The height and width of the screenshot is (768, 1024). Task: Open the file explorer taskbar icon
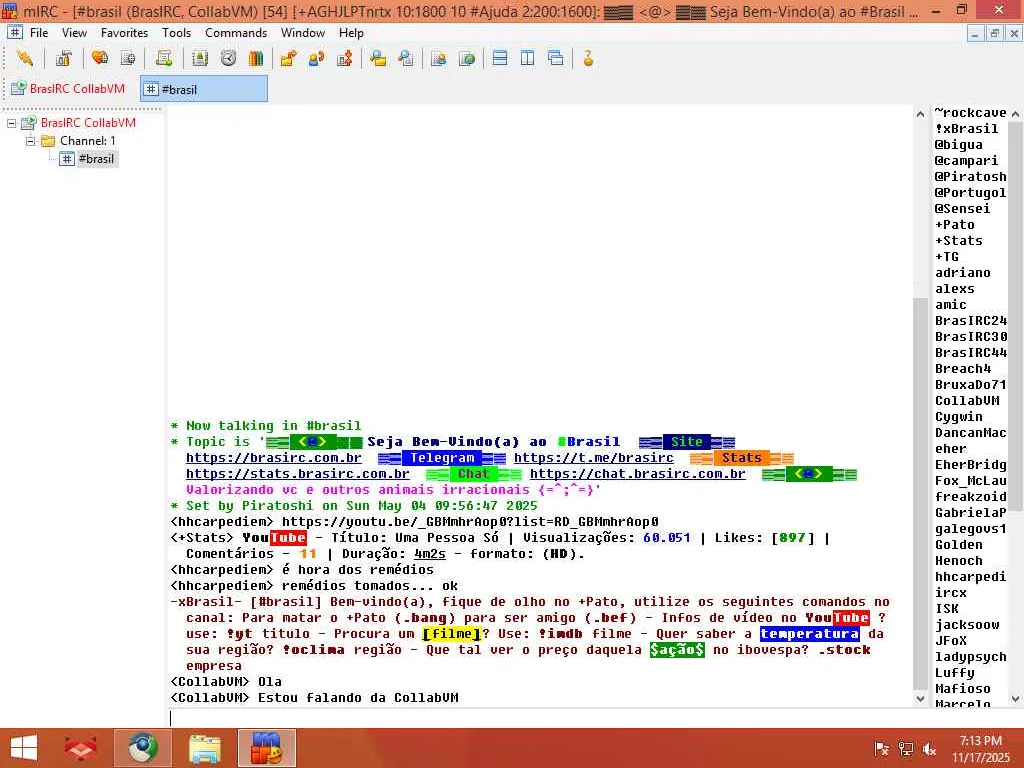205,748
